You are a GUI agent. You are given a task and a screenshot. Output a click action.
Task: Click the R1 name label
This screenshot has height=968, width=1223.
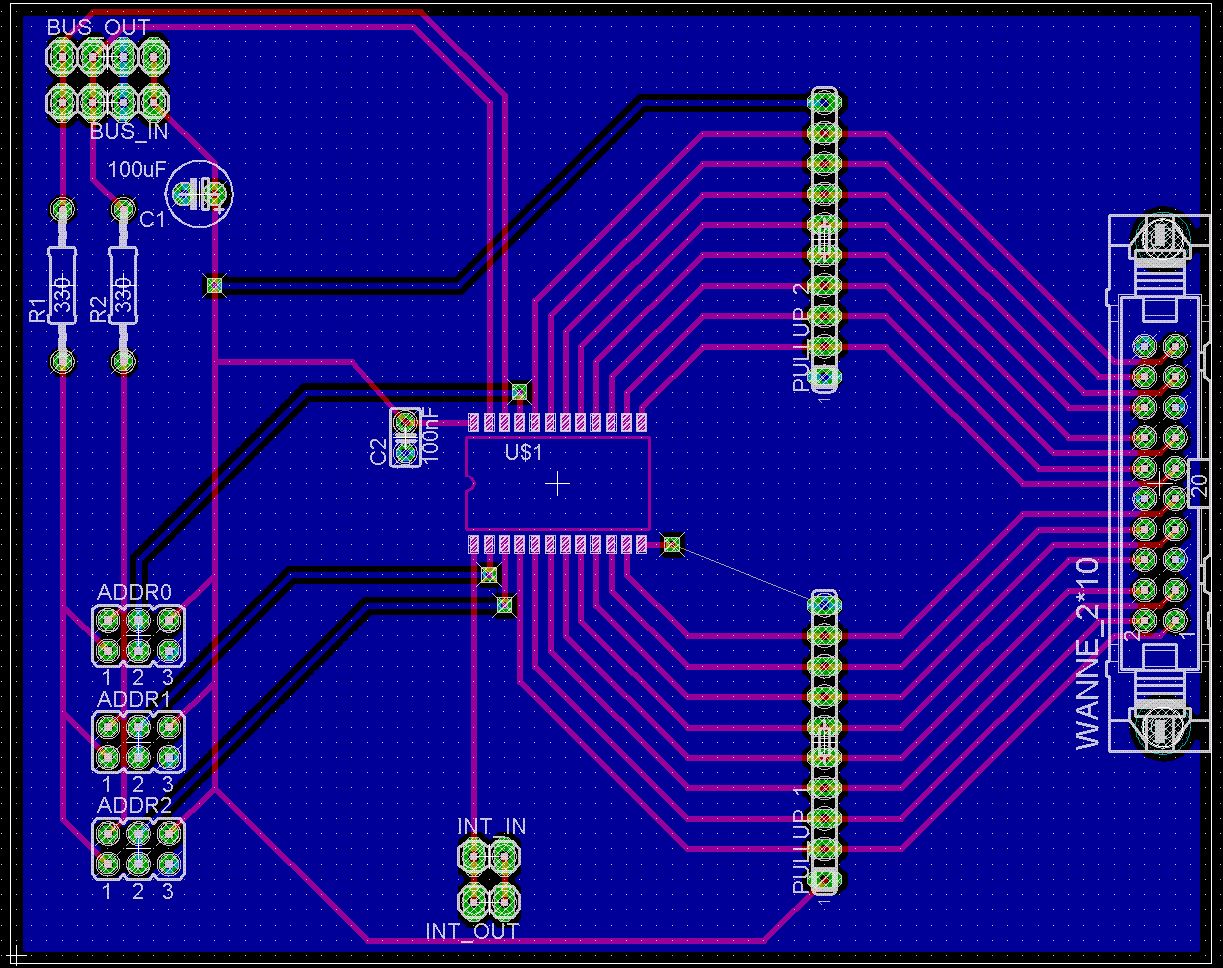(x=37, y=309)
